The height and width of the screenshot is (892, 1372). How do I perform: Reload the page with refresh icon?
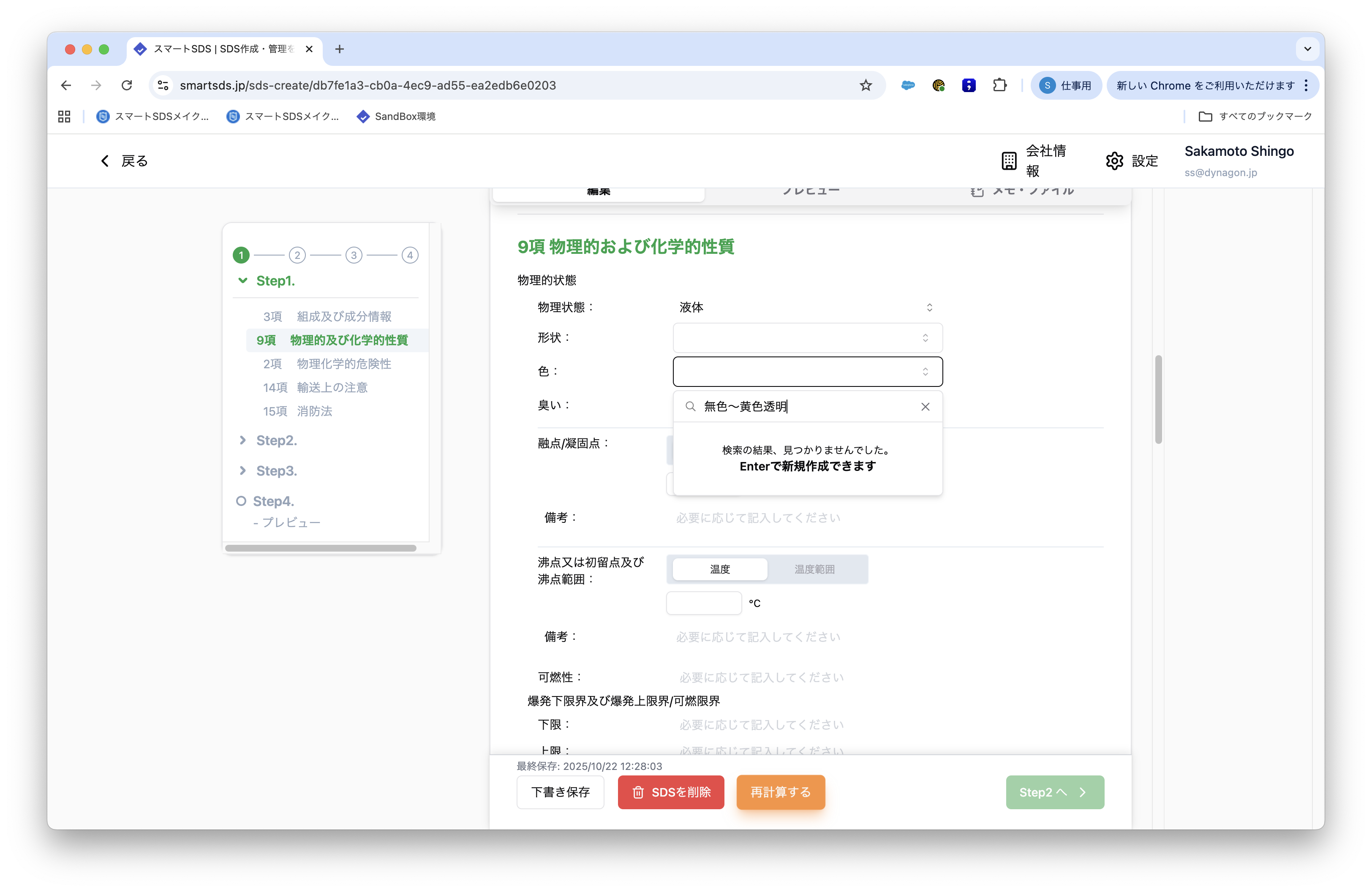[127, 85]
